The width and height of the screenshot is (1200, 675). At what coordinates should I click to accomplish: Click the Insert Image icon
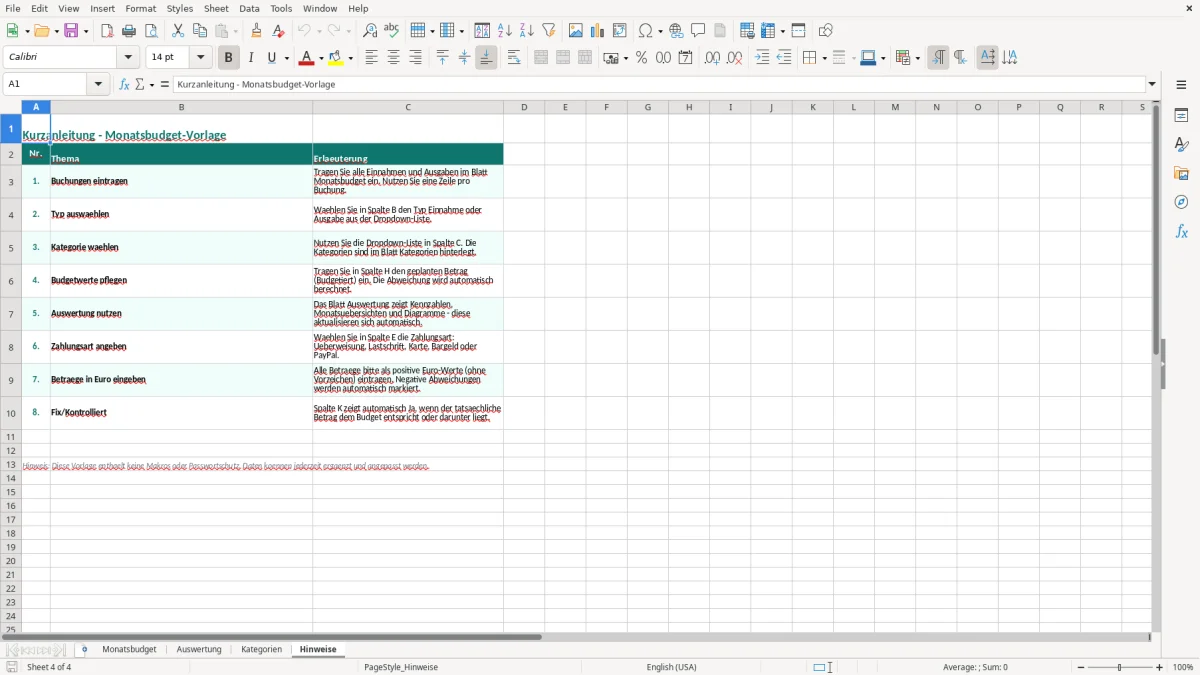(x=575, y=31)
